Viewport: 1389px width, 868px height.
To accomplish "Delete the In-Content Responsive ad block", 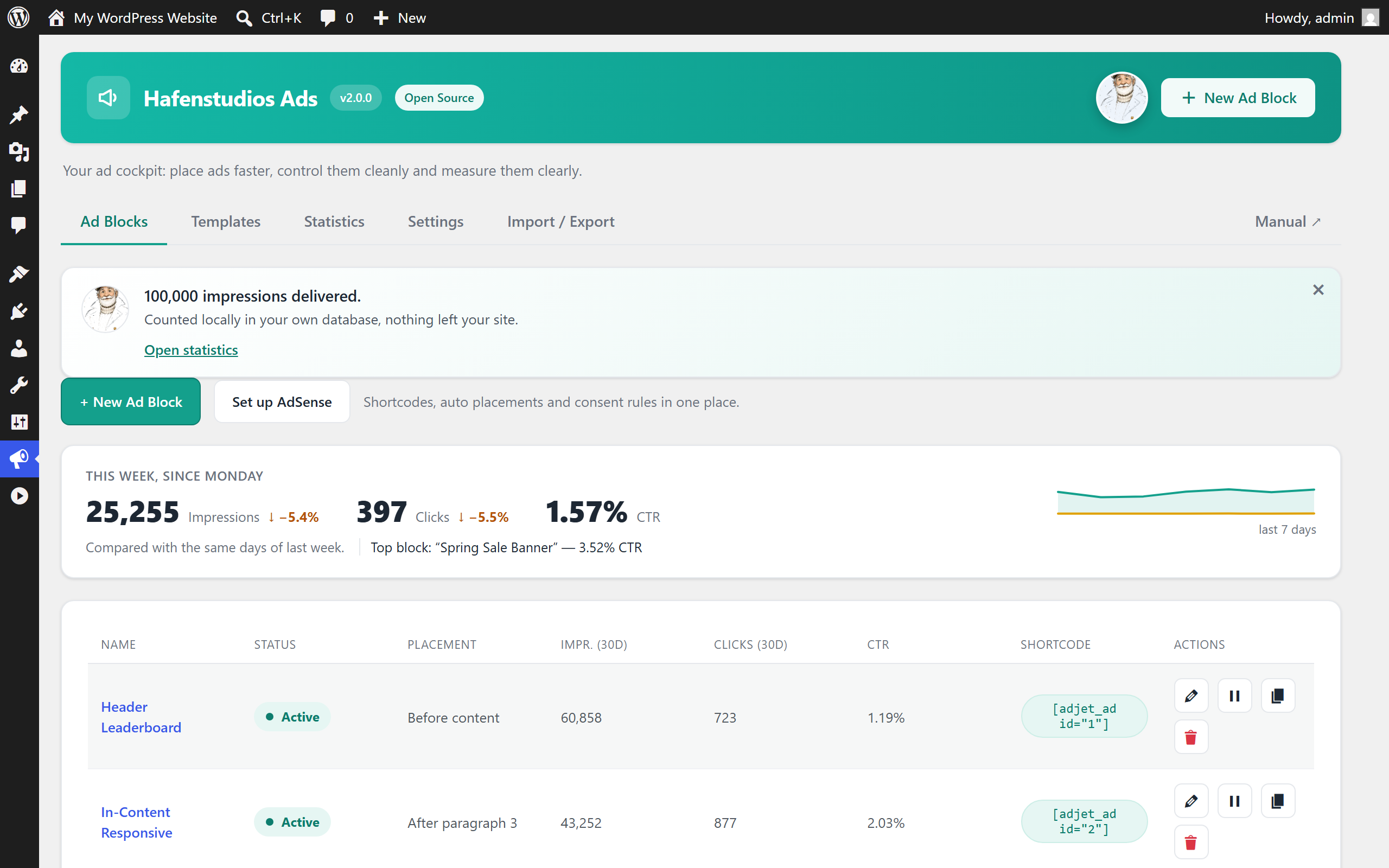I will click(1191, 842).
